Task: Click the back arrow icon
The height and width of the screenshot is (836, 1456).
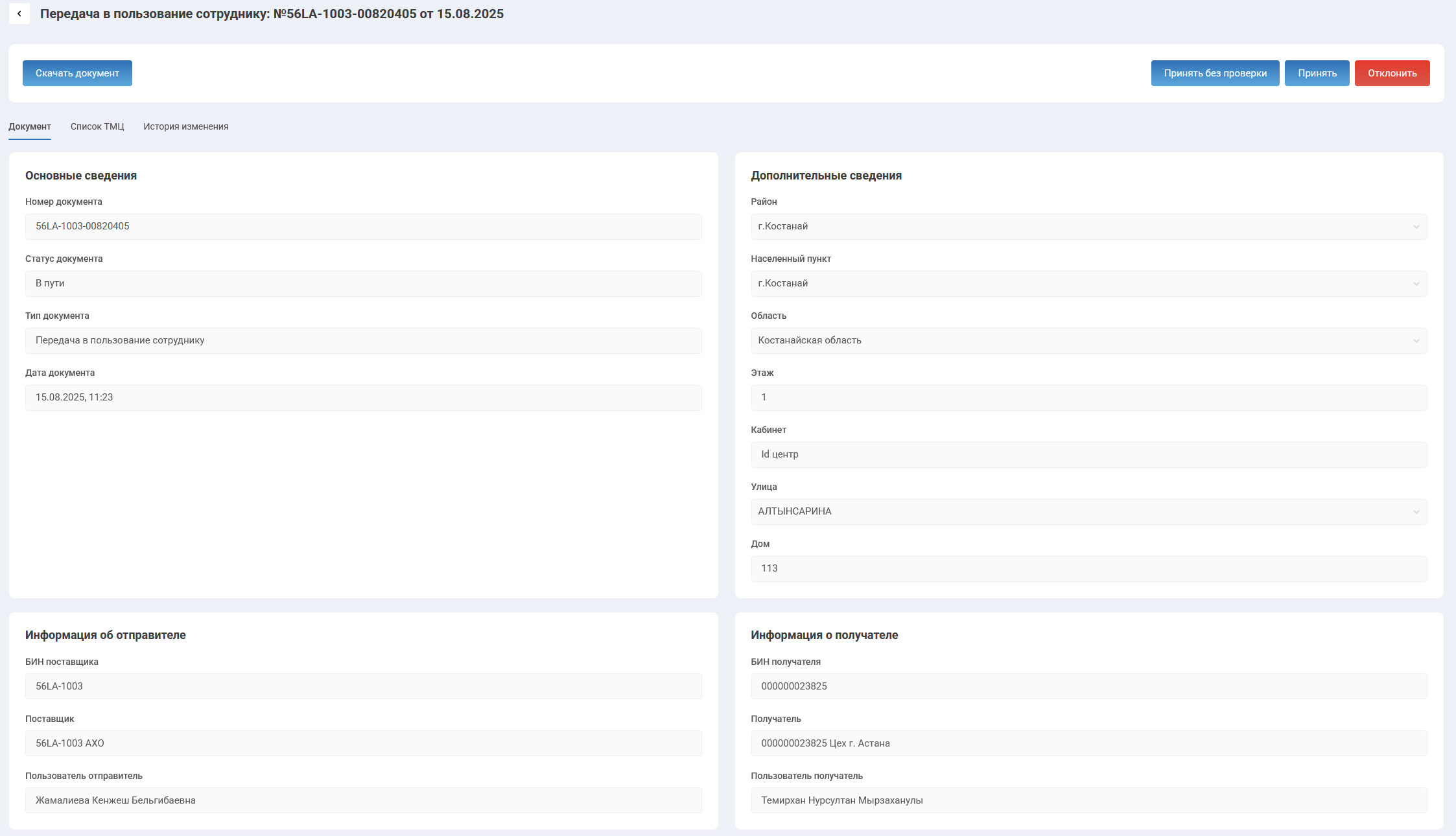Action: (x=19, y=14)
